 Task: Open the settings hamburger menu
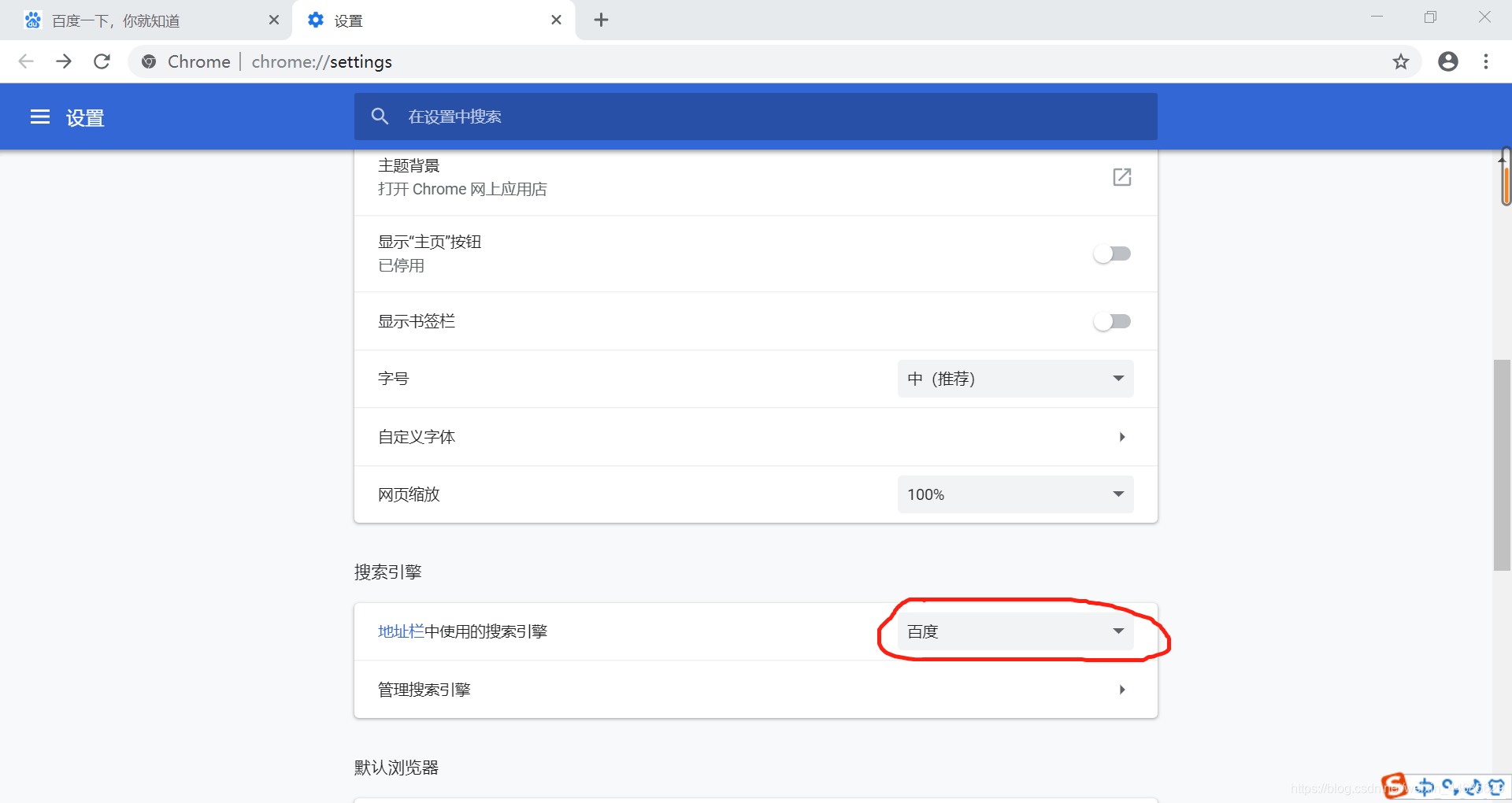[x=40, y=117]
